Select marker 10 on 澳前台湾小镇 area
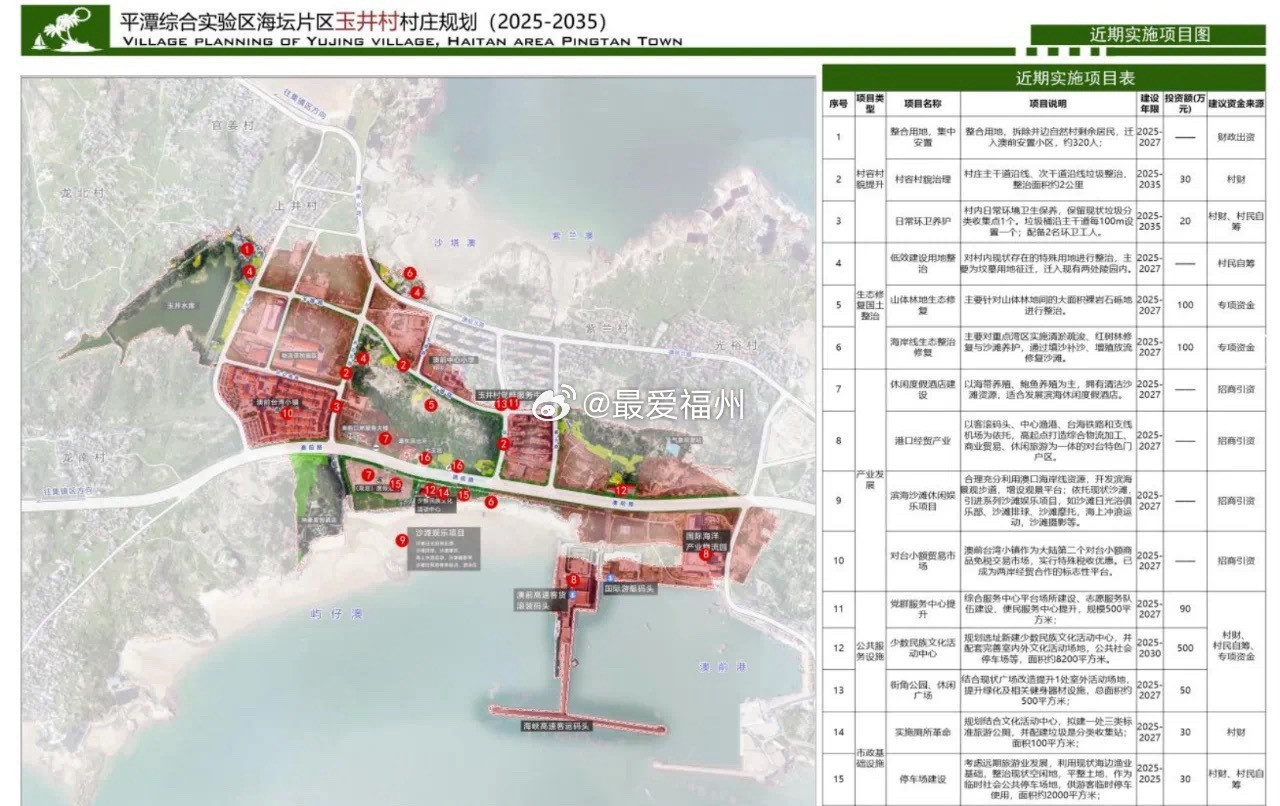 (x=288, y=413)
